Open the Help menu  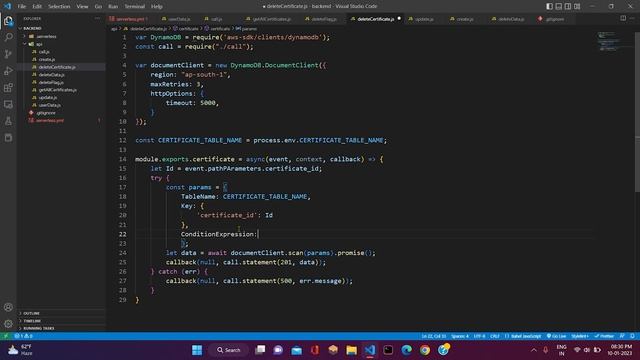tap(157, 6)
